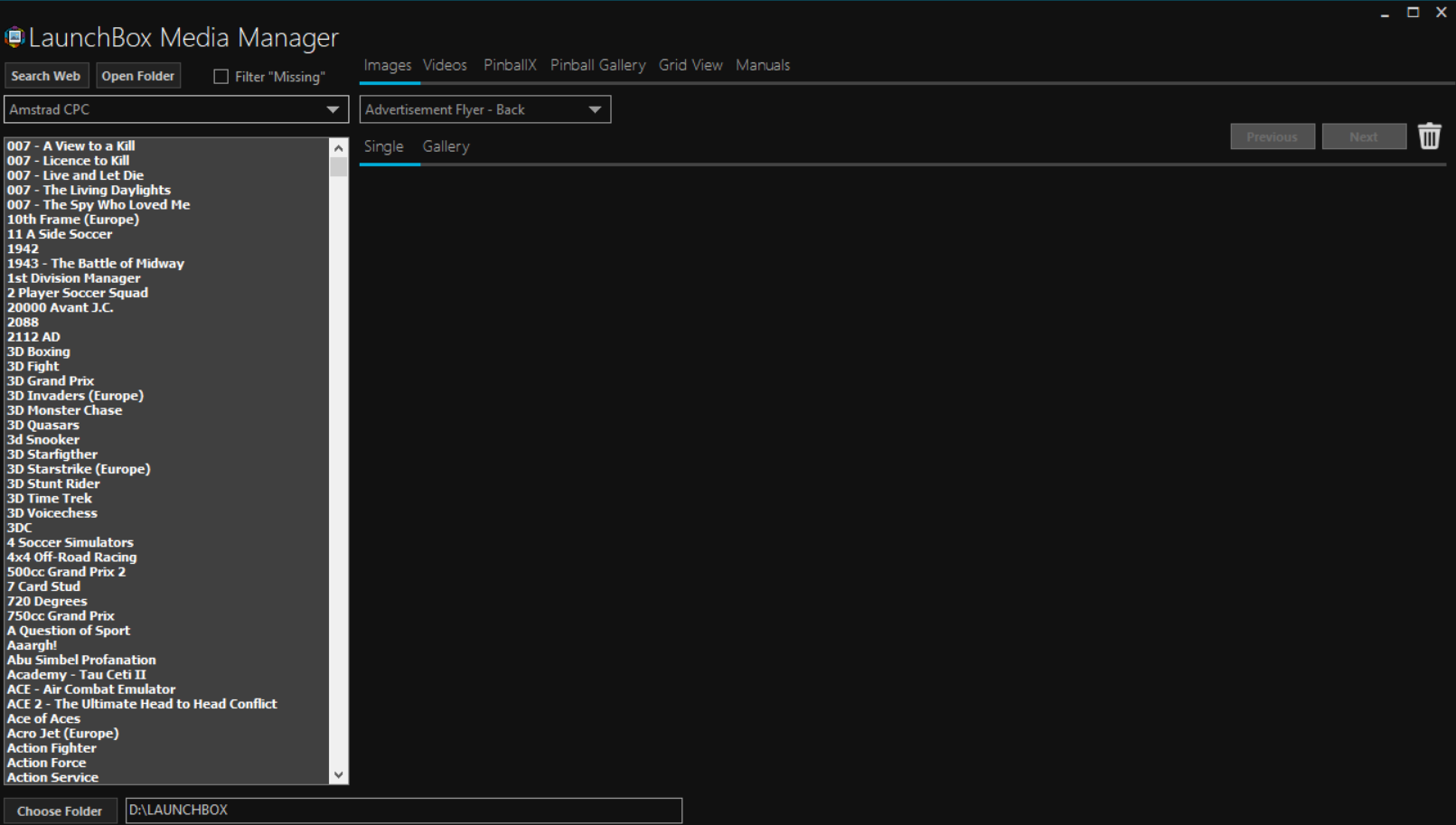
Task: Choose "3D Boxing" game
Action: 39,352
